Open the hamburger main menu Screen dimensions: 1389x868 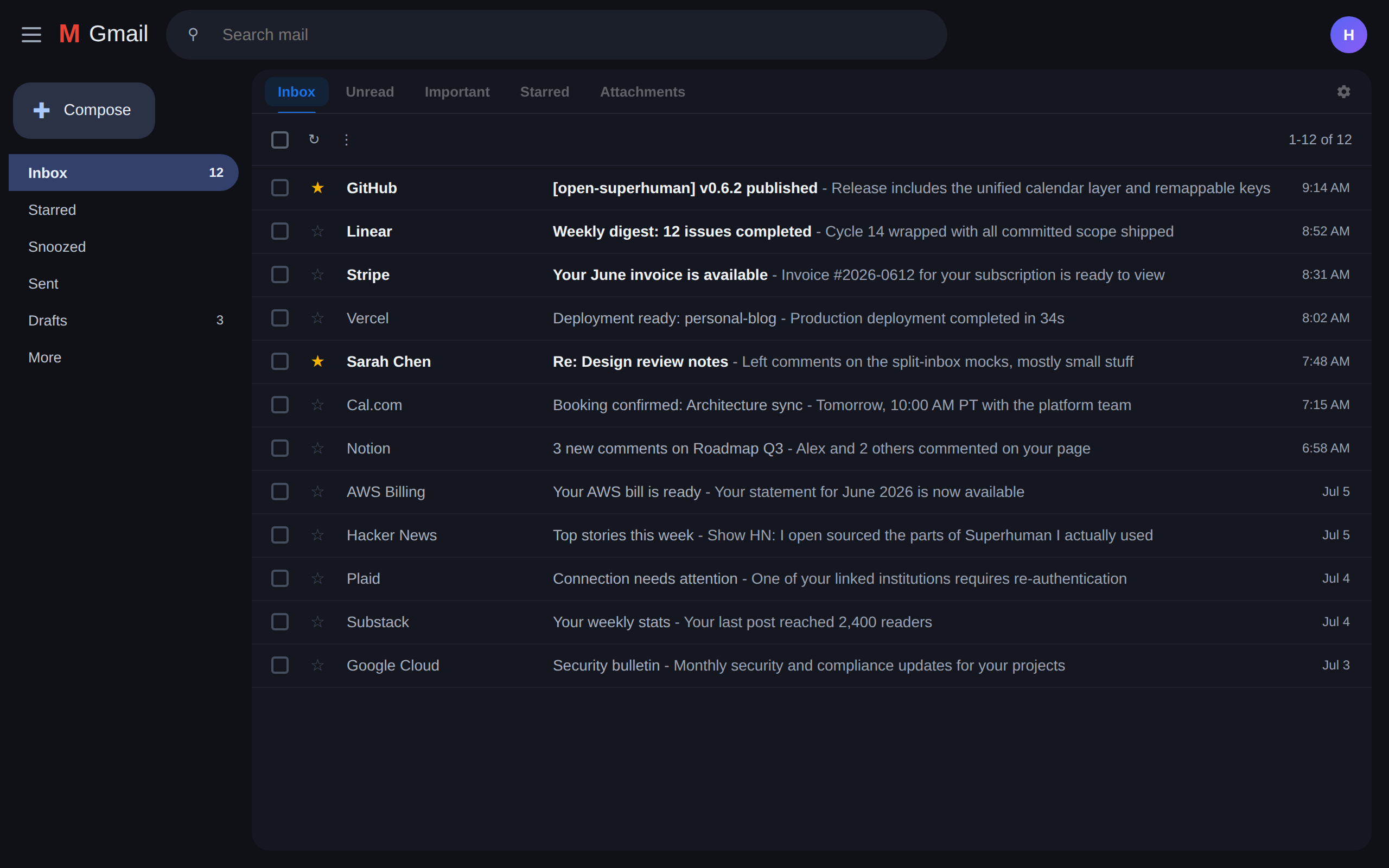pyautogui.click(x=31, y=34)
